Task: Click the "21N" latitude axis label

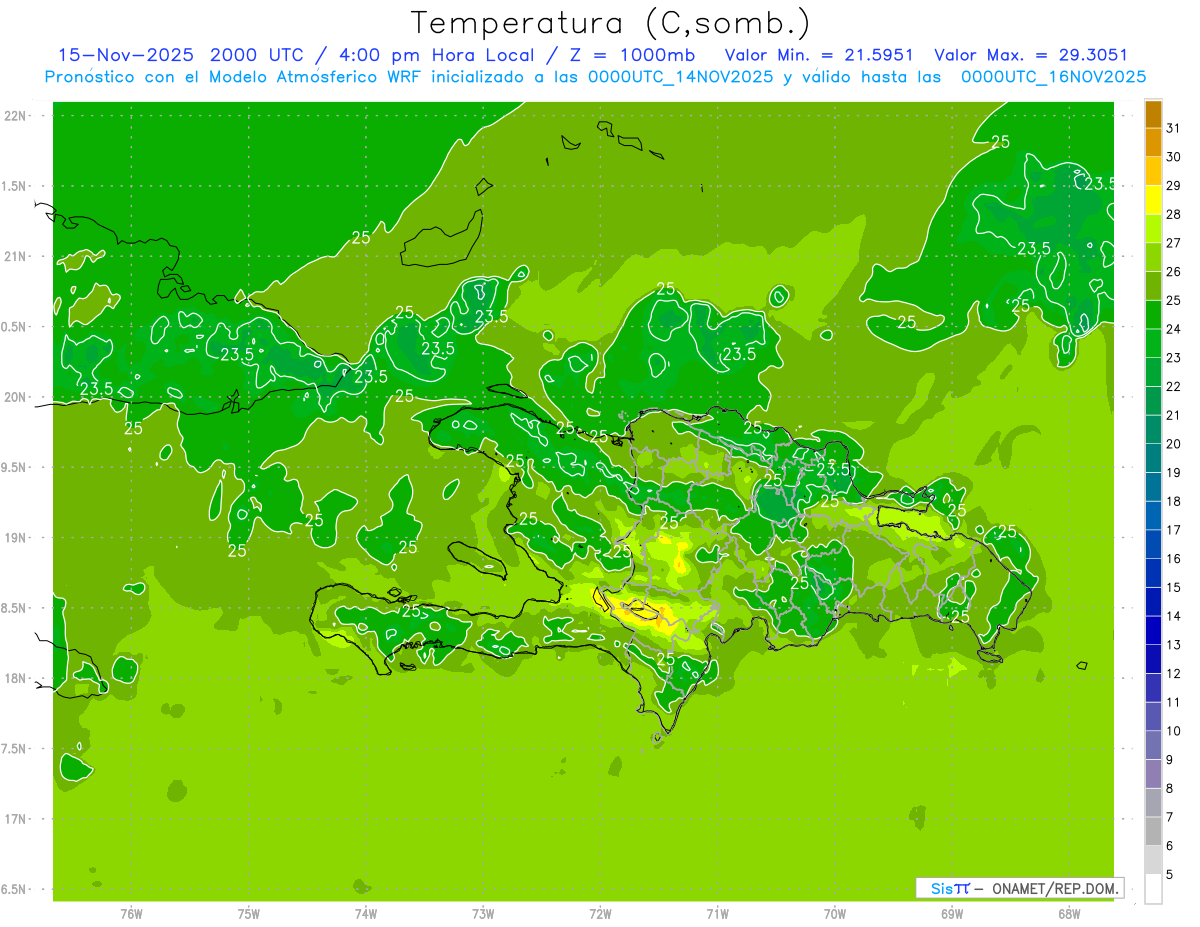Action: pos(14,257)
